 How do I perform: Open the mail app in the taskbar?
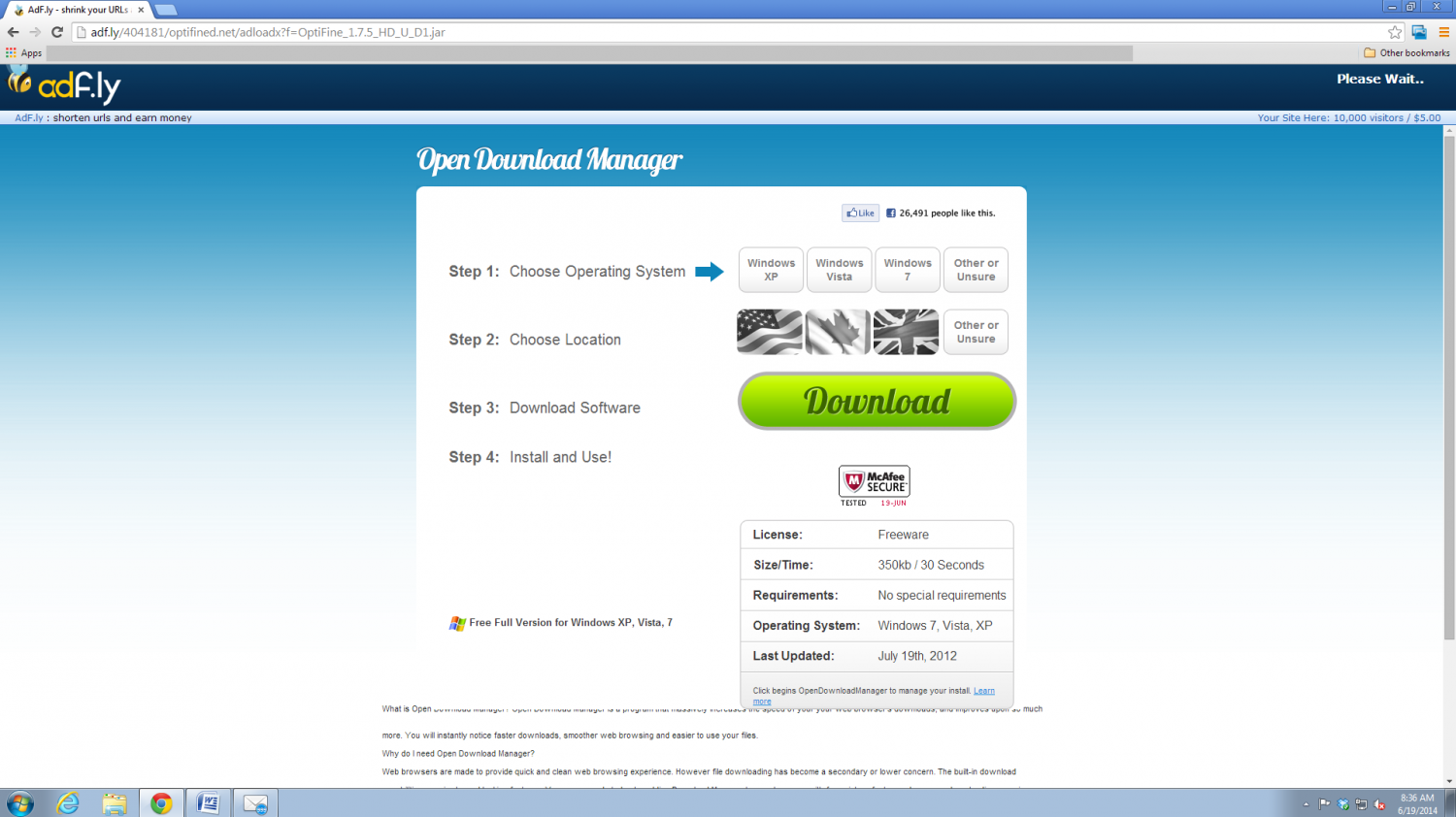click(255, 803)
